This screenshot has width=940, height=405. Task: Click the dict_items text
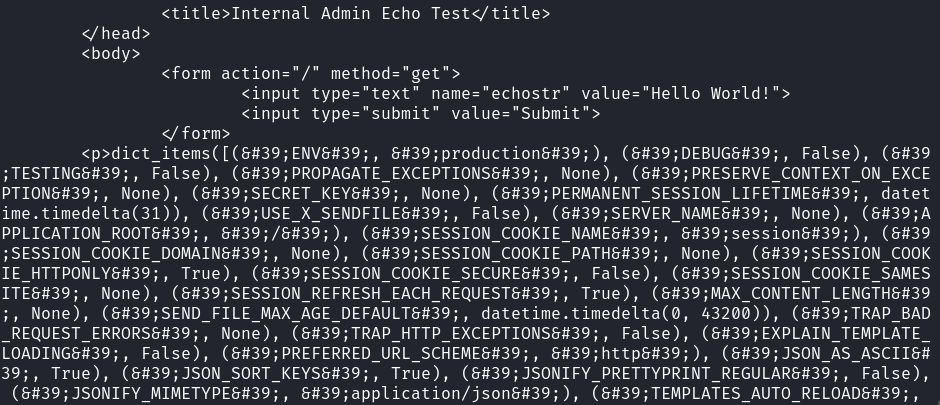[x=161, y=153]
